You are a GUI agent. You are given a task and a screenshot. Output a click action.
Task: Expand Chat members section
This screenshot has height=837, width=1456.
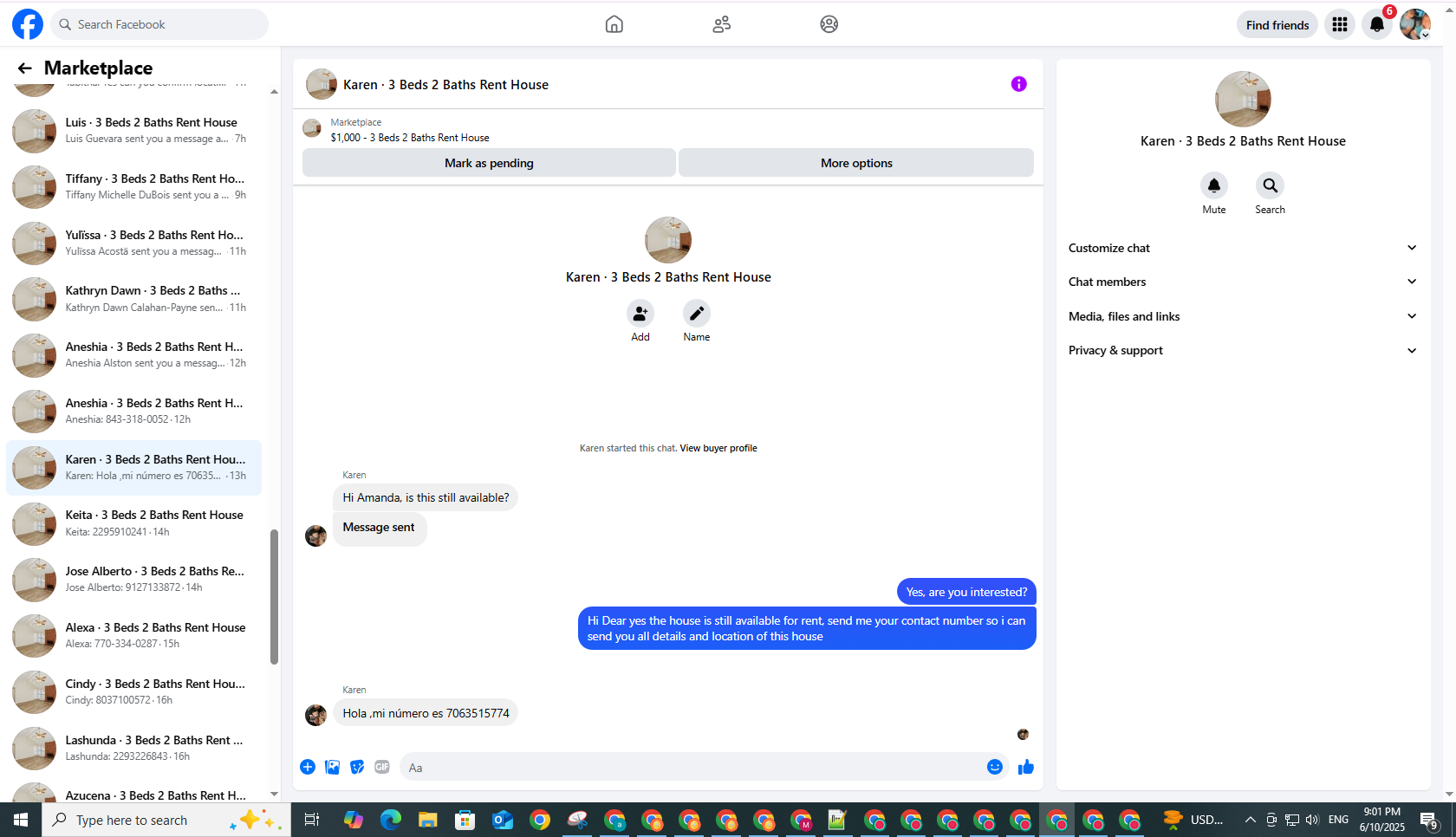coord(1242,282)
